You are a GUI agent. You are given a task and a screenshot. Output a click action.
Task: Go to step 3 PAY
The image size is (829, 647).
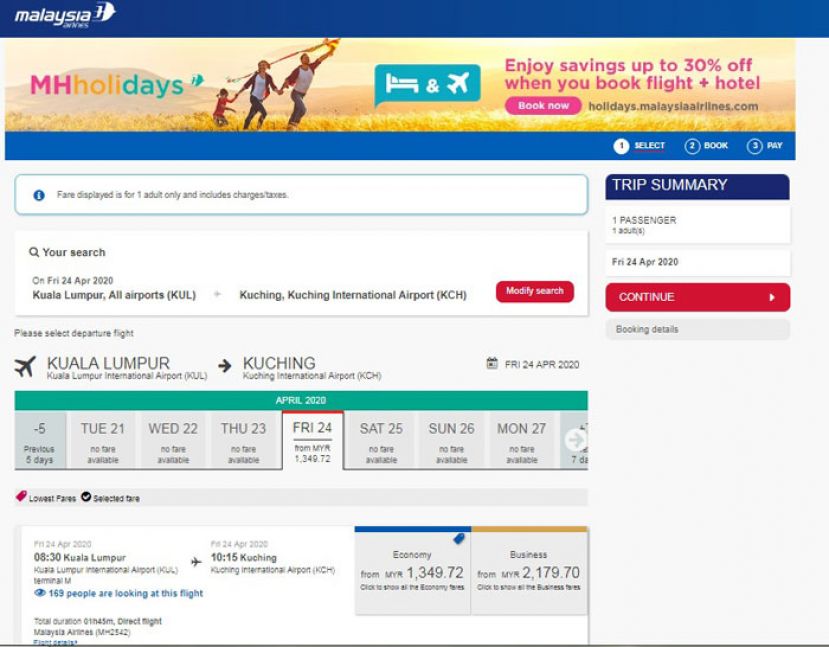[764, 146]
